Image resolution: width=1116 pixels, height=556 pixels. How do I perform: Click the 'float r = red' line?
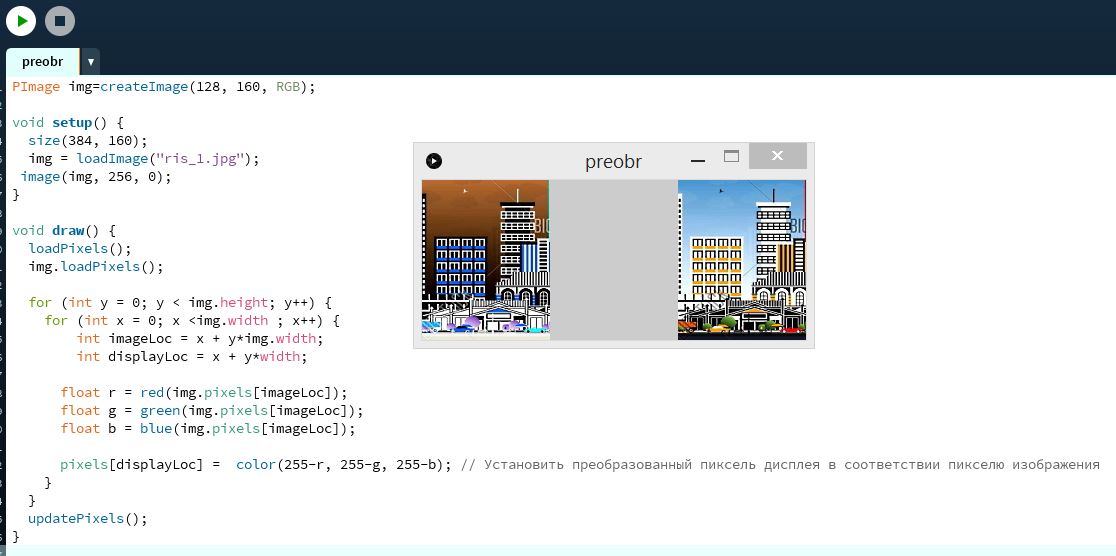click(204, 392)
